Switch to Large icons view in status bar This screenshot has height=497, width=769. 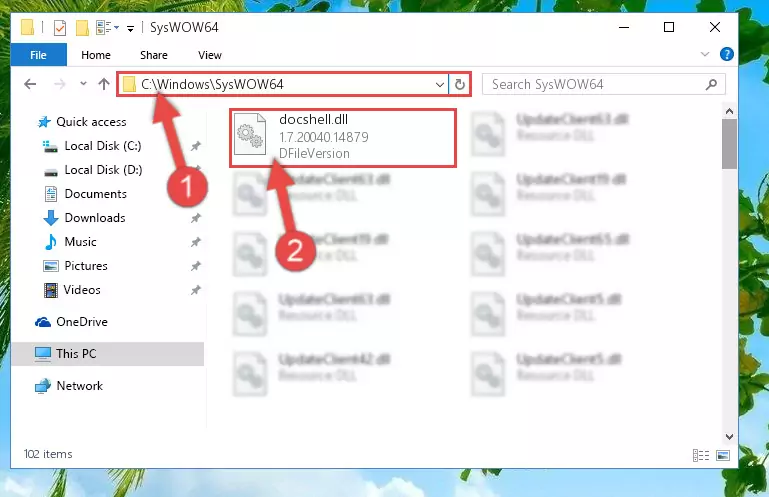pos(723,455)
